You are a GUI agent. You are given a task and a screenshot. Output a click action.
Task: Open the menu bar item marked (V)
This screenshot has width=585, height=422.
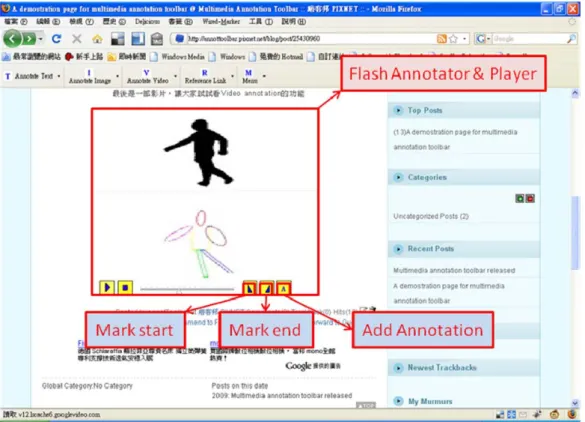81,22
